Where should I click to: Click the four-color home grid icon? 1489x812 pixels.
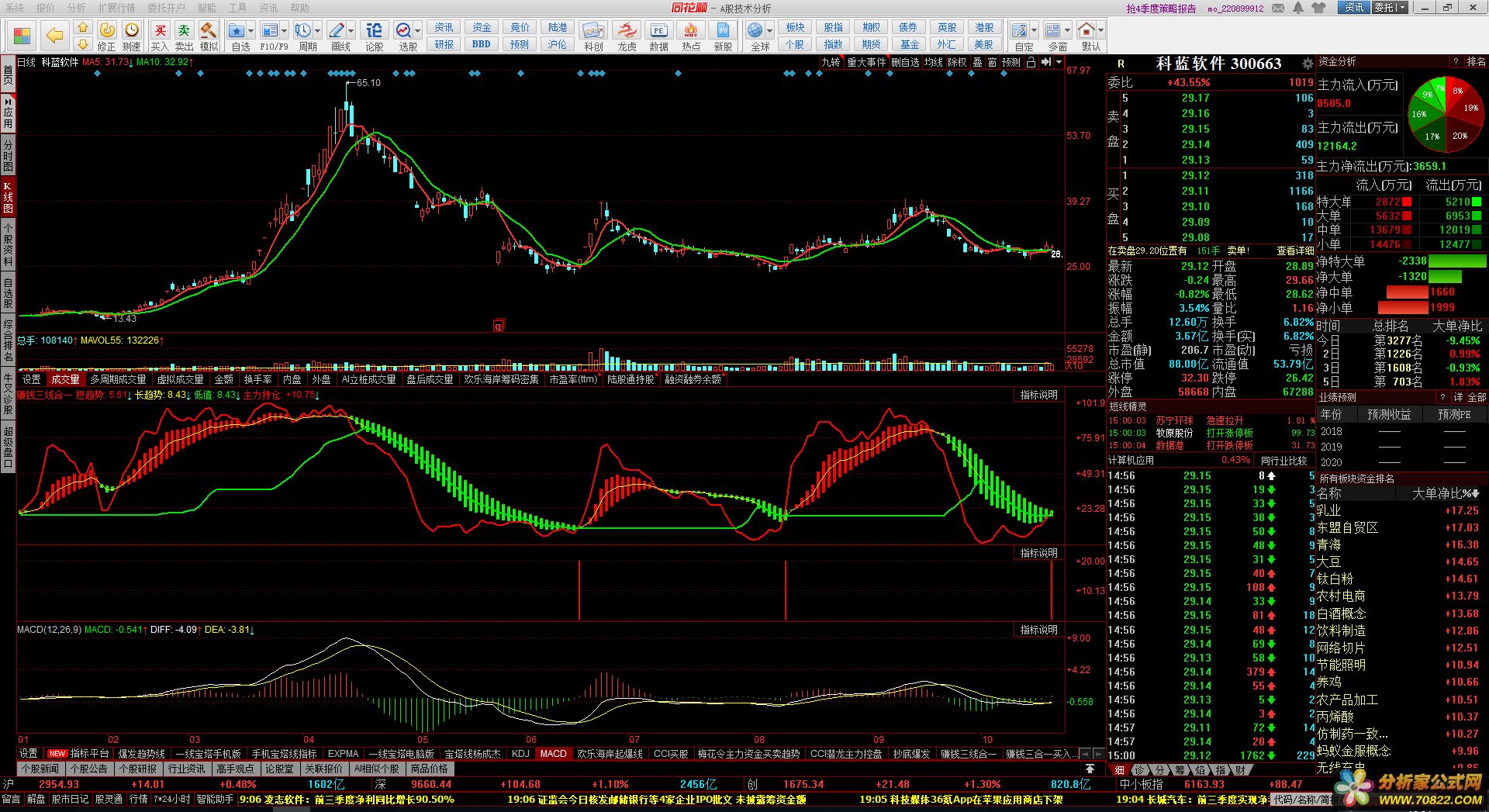coord(22,36)
